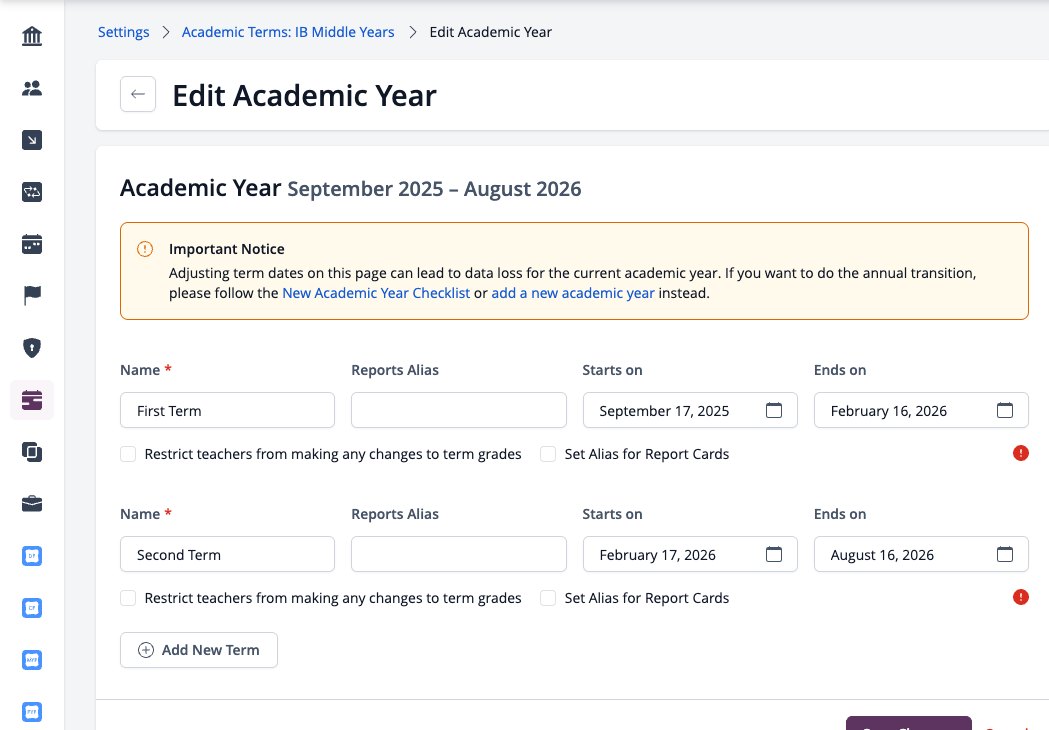The height and width of the screenshot is (730, 1049).
Task: Click the Add New Term button
Action: coord(199,650)
